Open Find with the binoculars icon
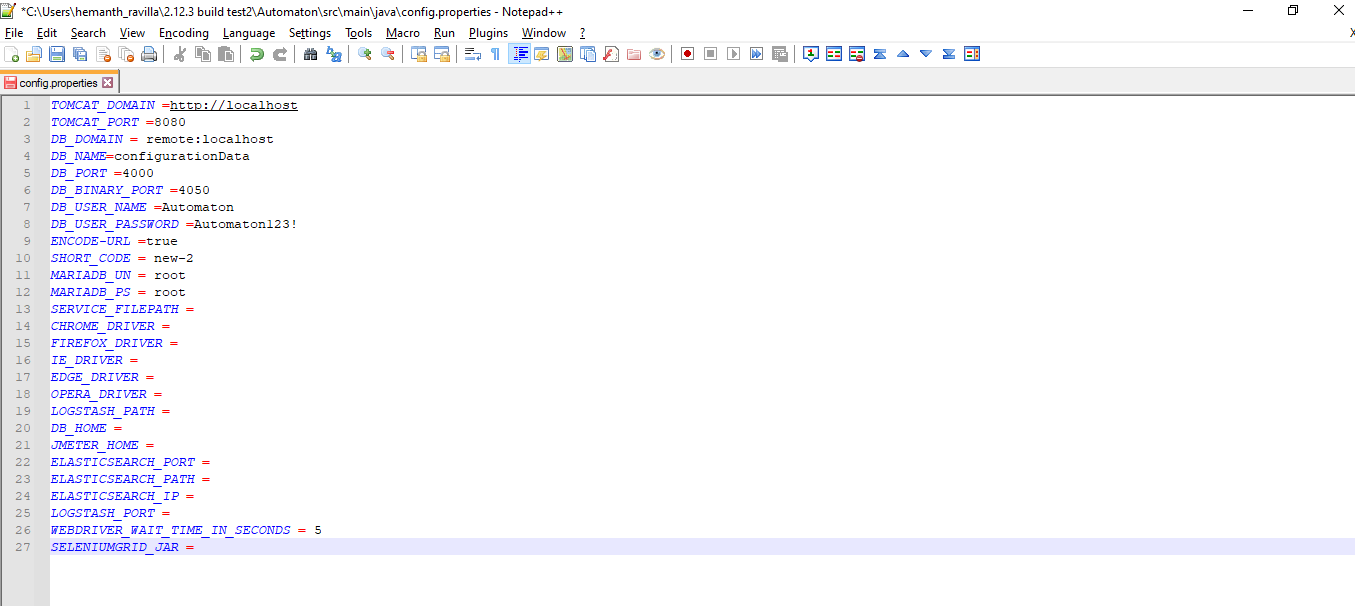 pos(311,54)
